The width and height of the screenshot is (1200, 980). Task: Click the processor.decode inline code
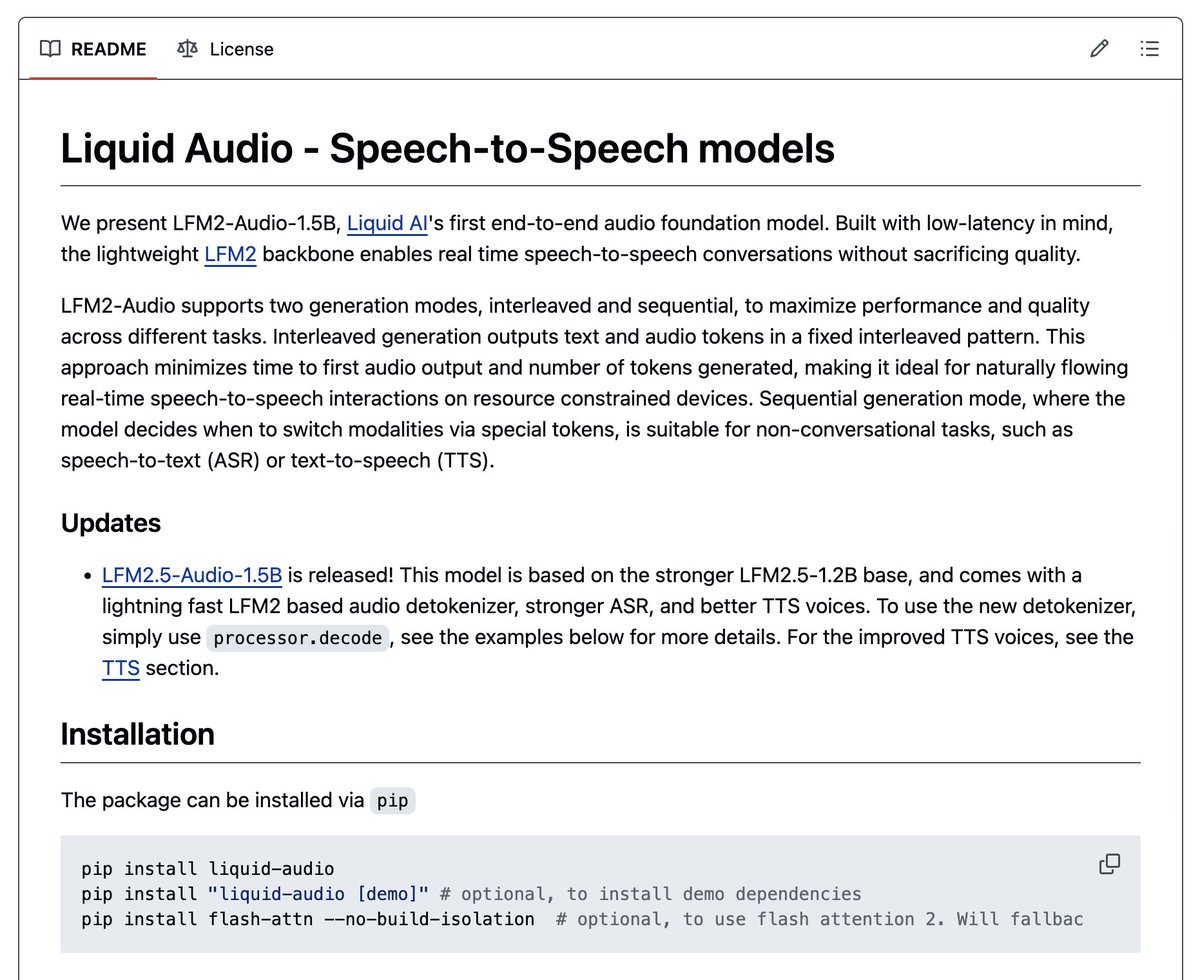pos(298,638)
